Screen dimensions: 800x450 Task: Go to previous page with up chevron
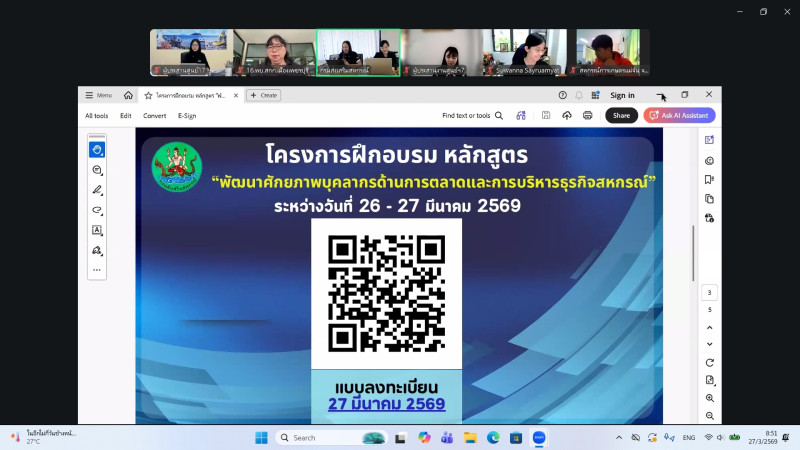(x=709, y=327)
